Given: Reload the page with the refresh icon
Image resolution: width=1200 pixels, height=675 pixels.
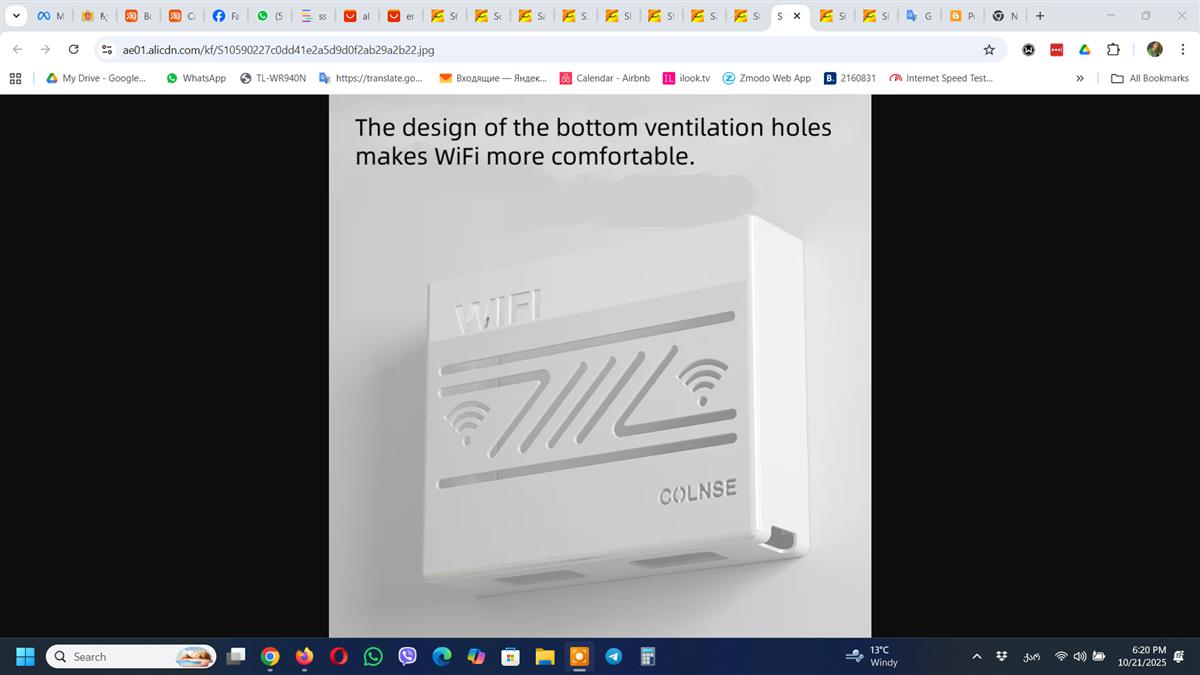Looking at the screenshot, I should coord(74,49).
